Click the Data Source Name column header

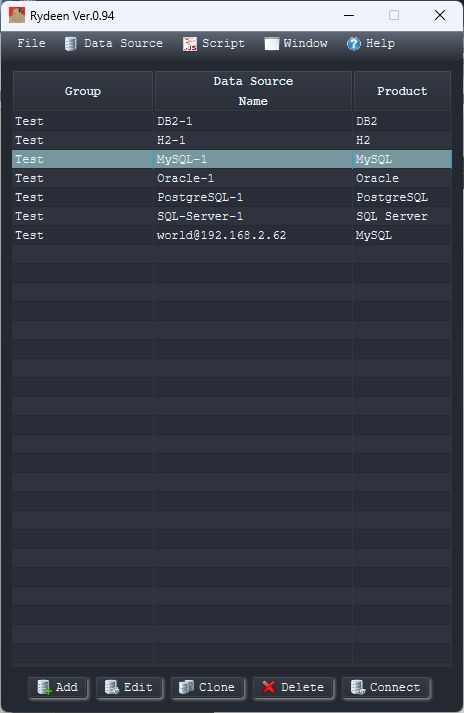point(253,91)
